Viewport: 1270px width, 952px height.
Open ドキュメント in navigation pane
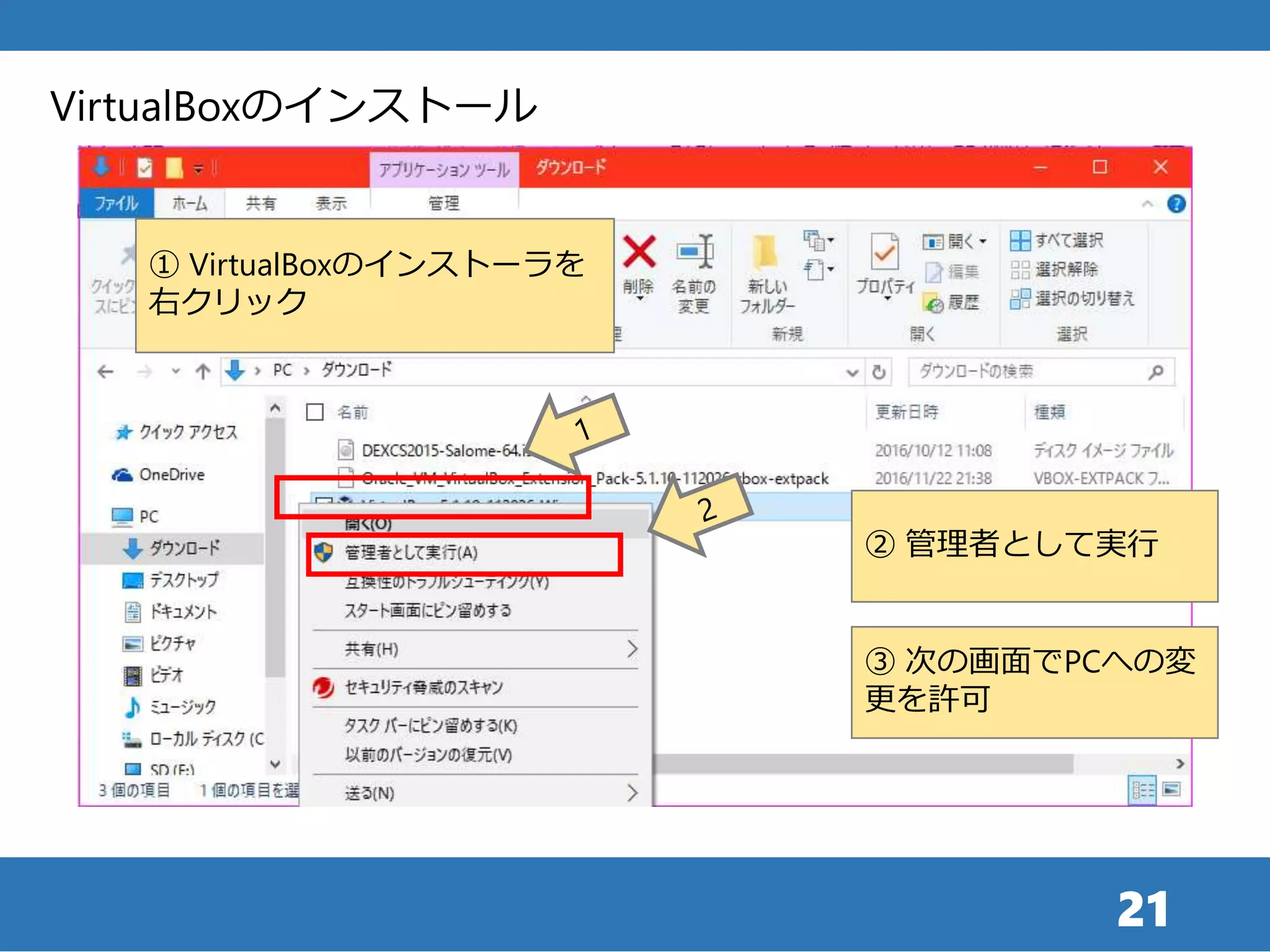click(x=171, y=612)
